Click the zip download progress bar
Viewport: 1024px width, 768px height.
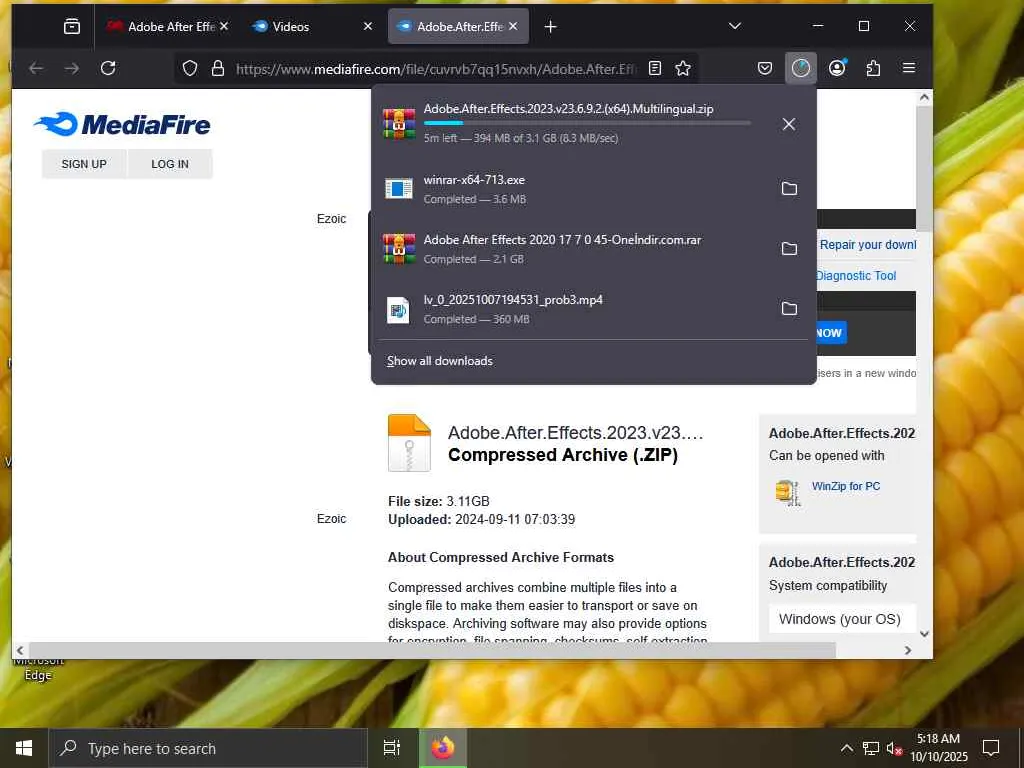(x=587, y=123)
